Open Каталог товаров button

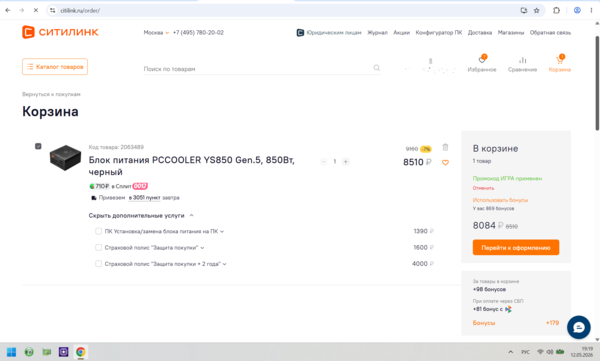click(55, 67)
